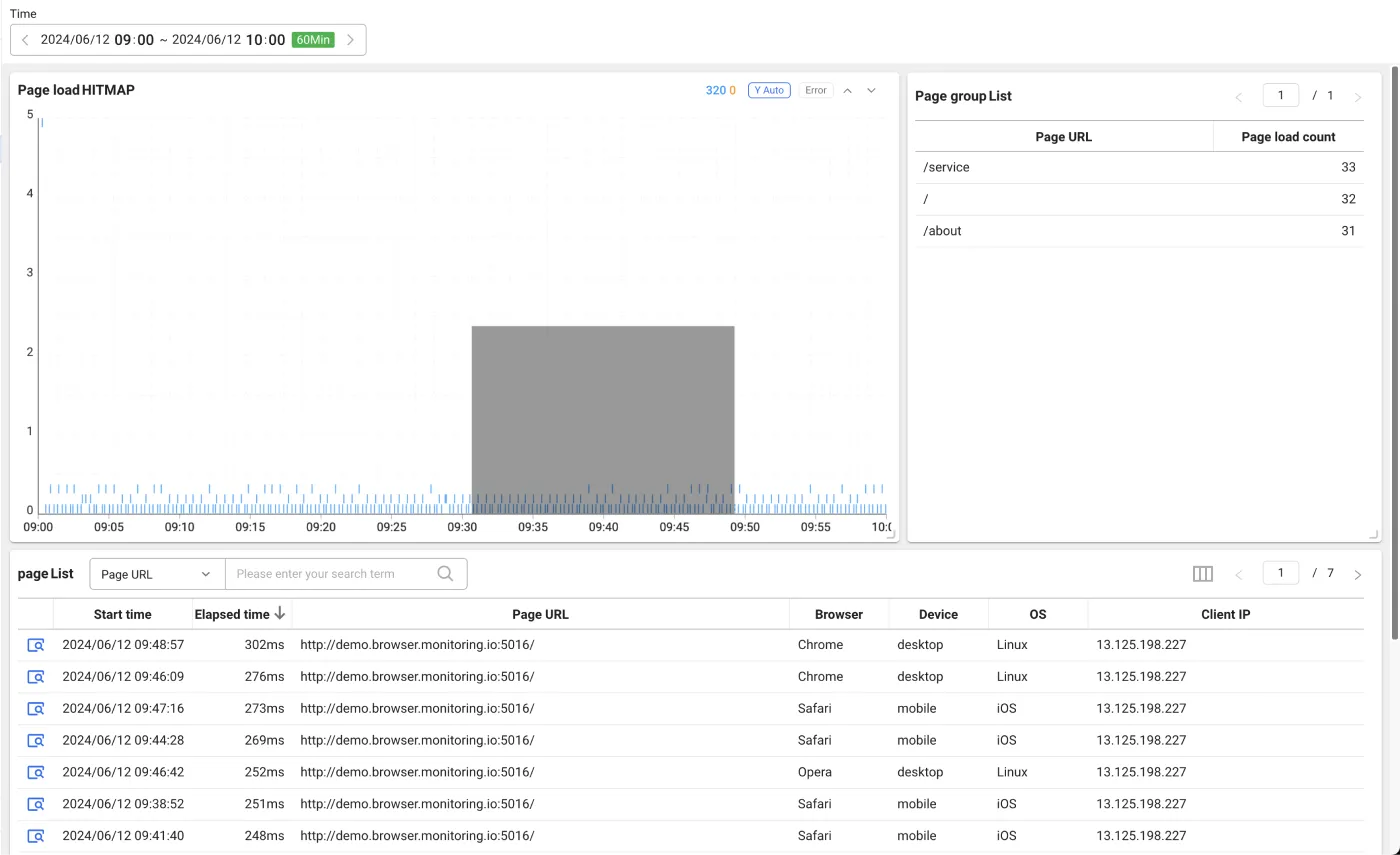Image resolution: width=1400 pixels, height=855 pixels.
Task: Click the 2024/06/12 10:00 end time
Action: 229,40
